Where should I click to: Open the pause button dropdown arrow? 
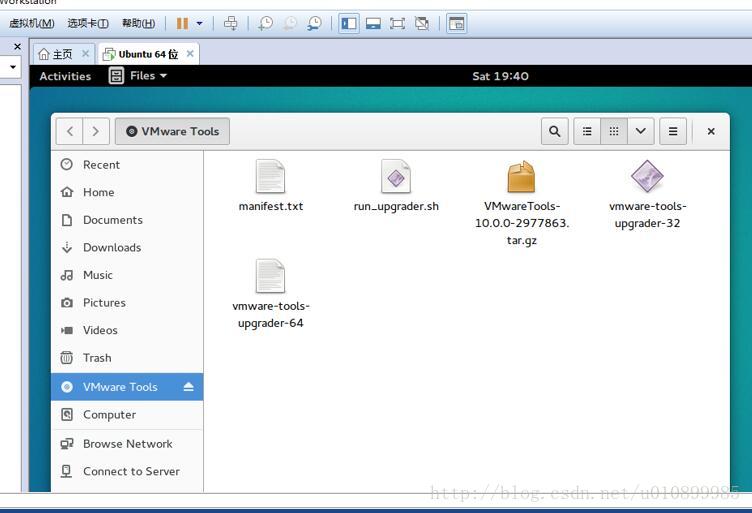[x=200, y=23]
